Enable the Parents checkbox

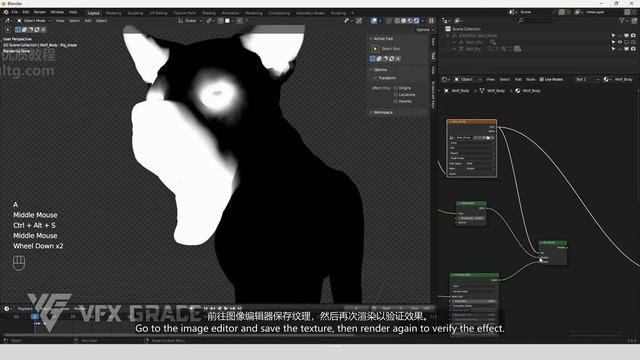point(396,101)
